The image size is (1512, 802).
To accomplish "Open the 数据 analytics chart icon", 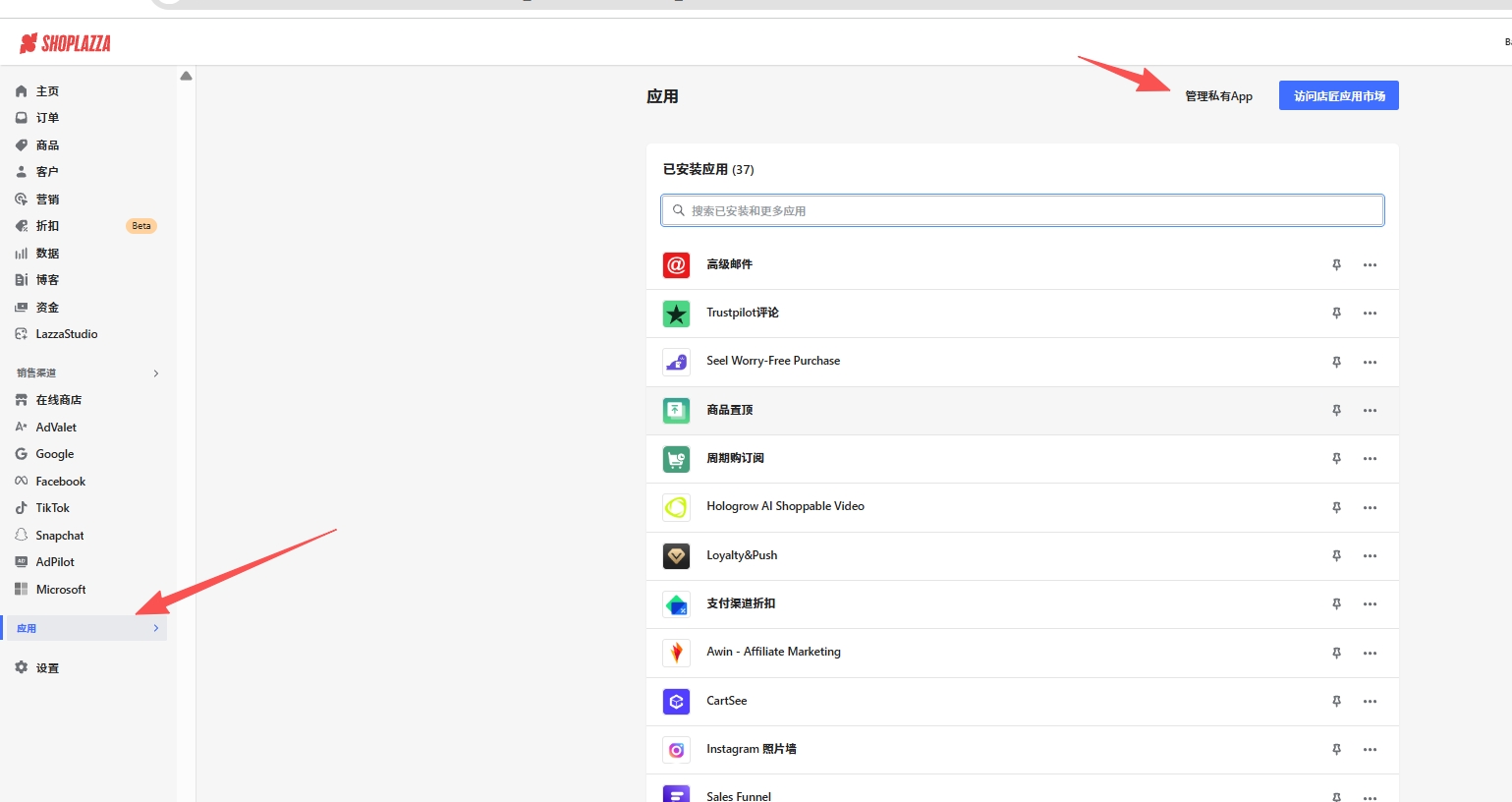I will click(22, 254).
